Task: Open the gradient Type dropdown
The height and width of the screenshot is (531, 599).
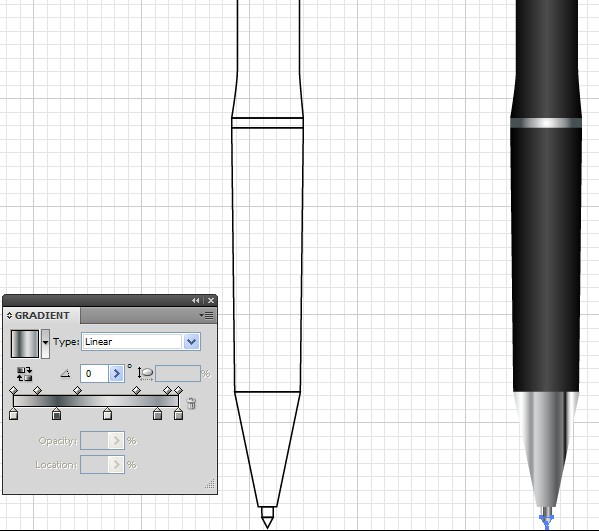Action: [x=191, y=342]
